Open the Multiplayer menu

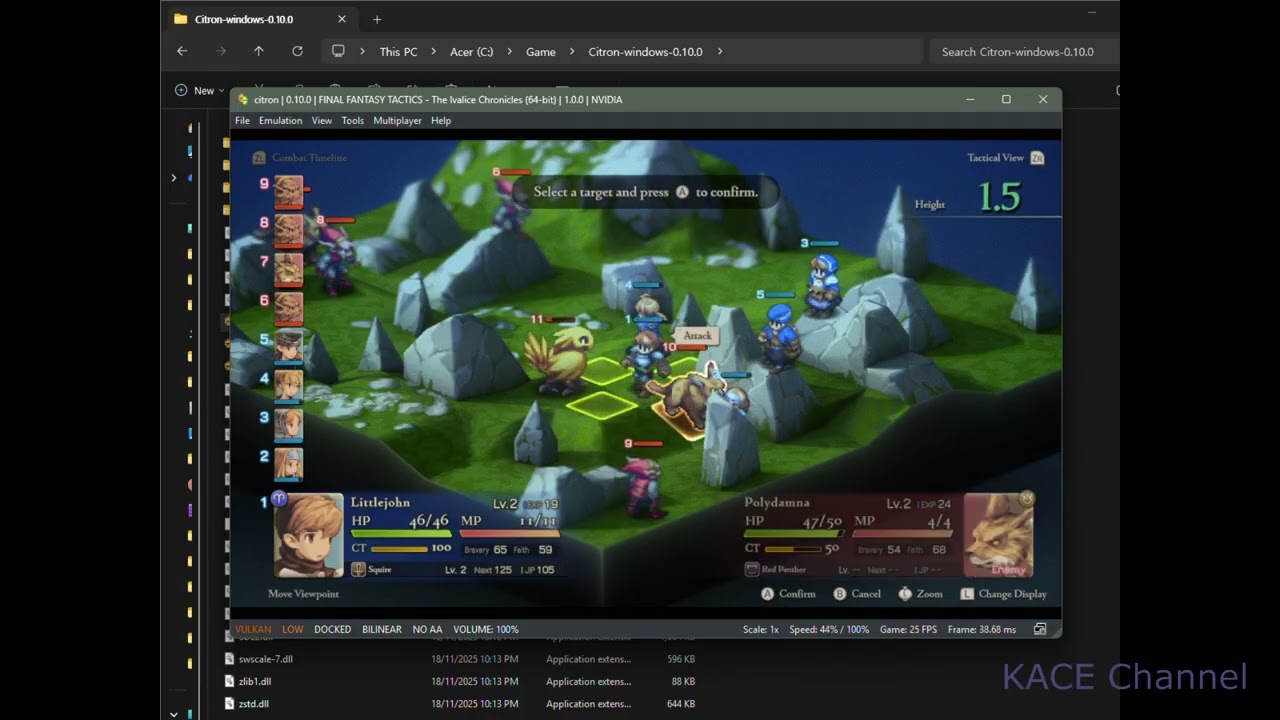[397, 121]
